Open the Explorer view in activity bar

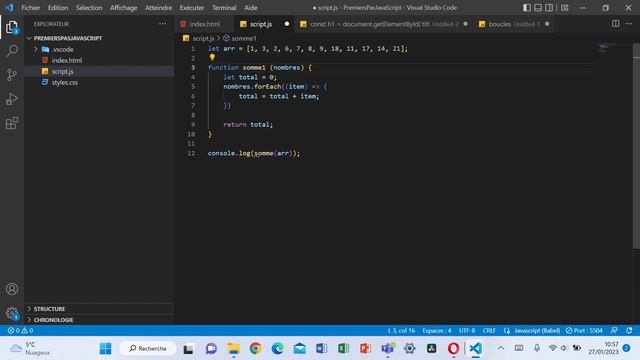coord(12,27)
